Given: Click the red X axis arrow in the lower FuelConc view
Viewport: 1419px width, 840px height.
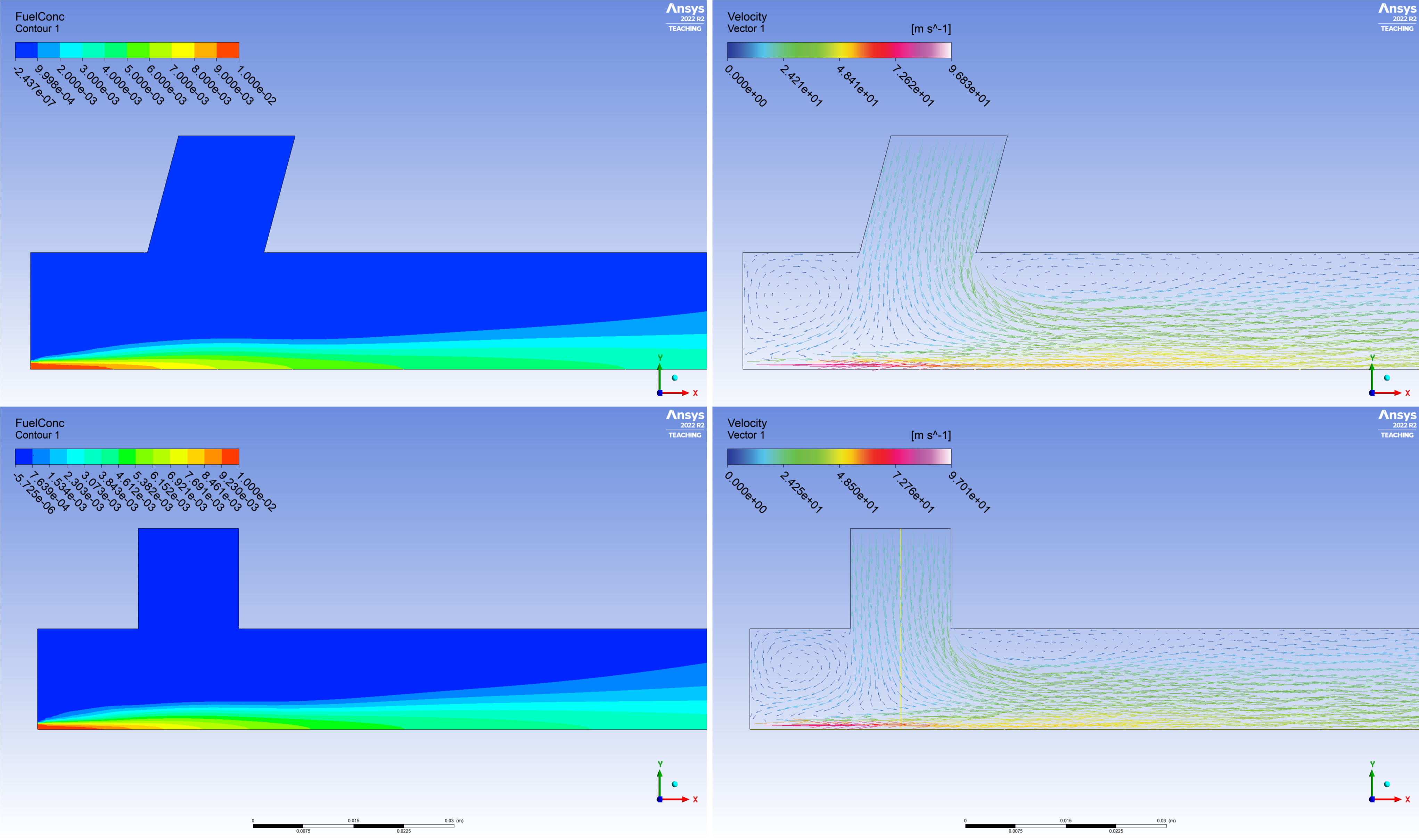Looking at the screenshot, I should 676,799.
